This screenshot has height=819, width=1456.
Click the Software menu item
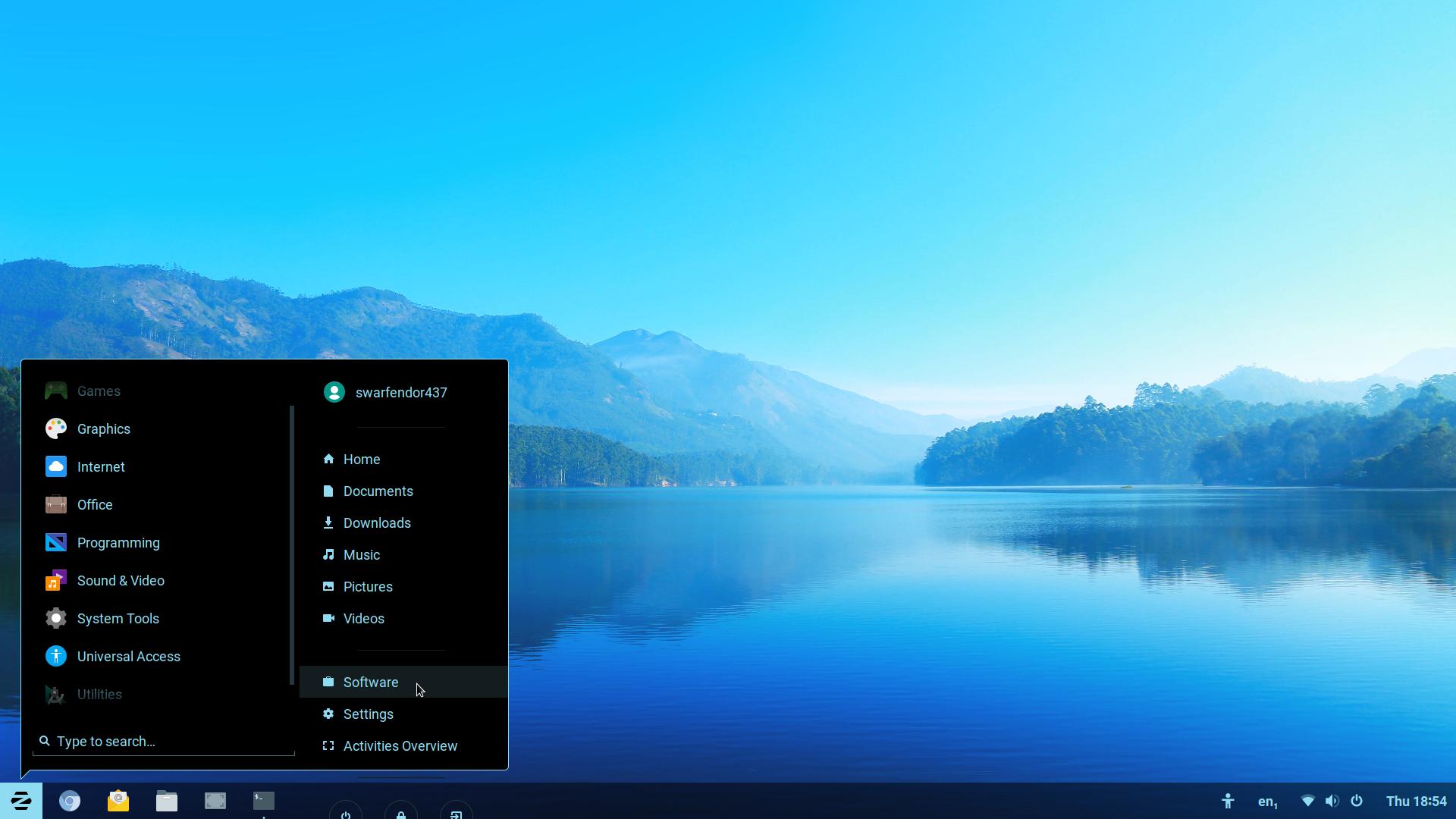(370, 682)
